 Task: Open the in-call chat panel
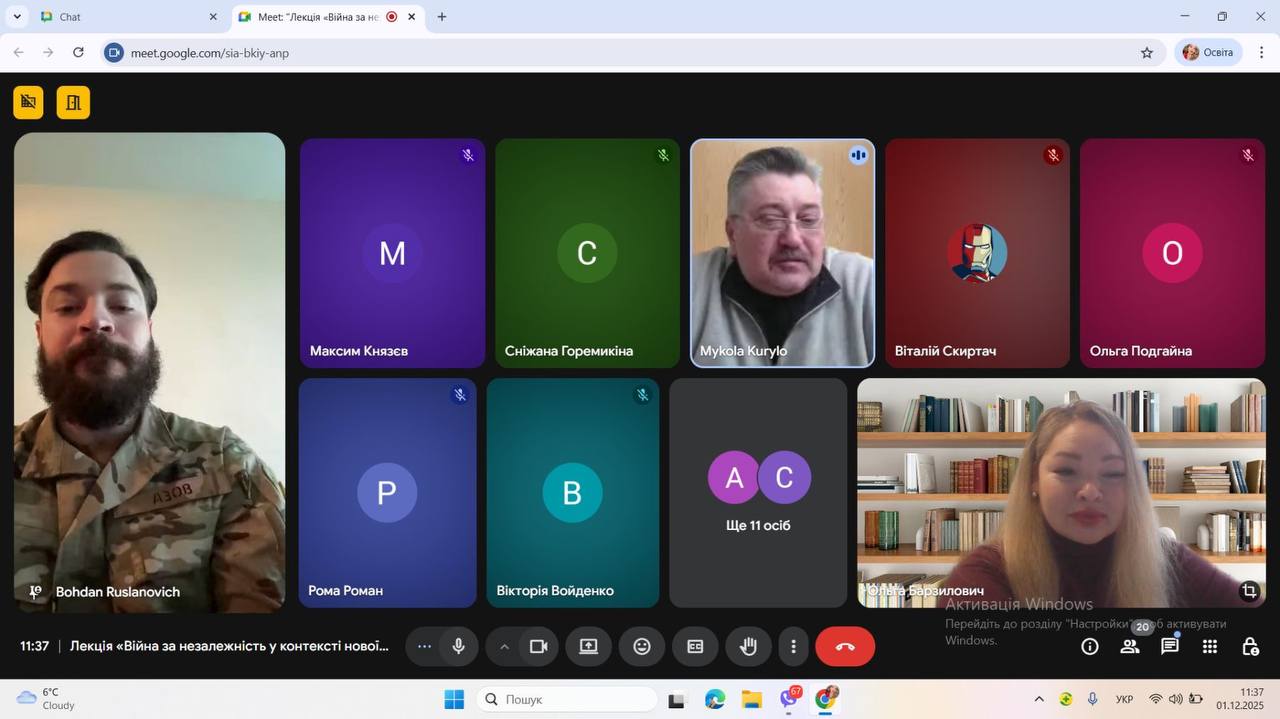coord(1169,647)
